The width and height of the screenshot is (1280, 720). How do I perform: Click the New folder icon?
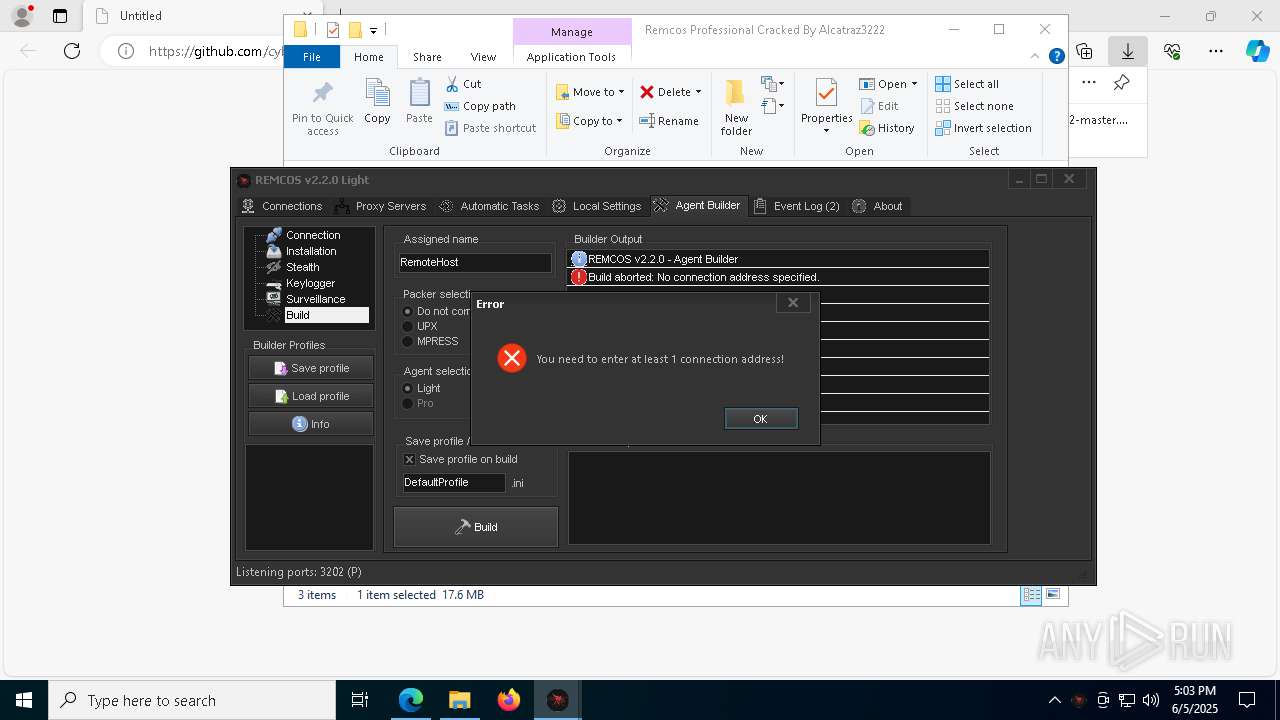pos(736,93)
